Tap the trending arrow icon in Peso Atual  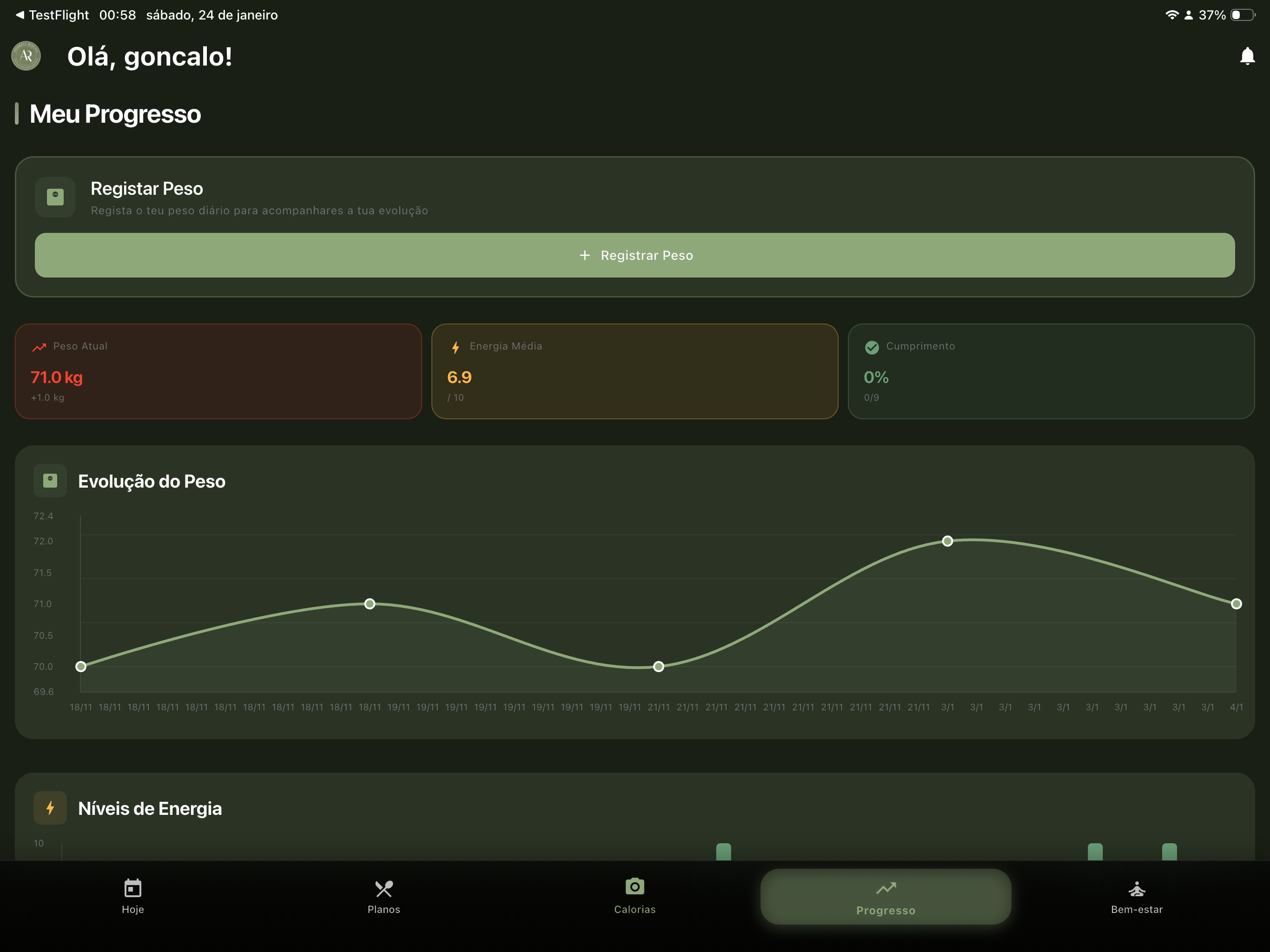(x=39, y=347)
